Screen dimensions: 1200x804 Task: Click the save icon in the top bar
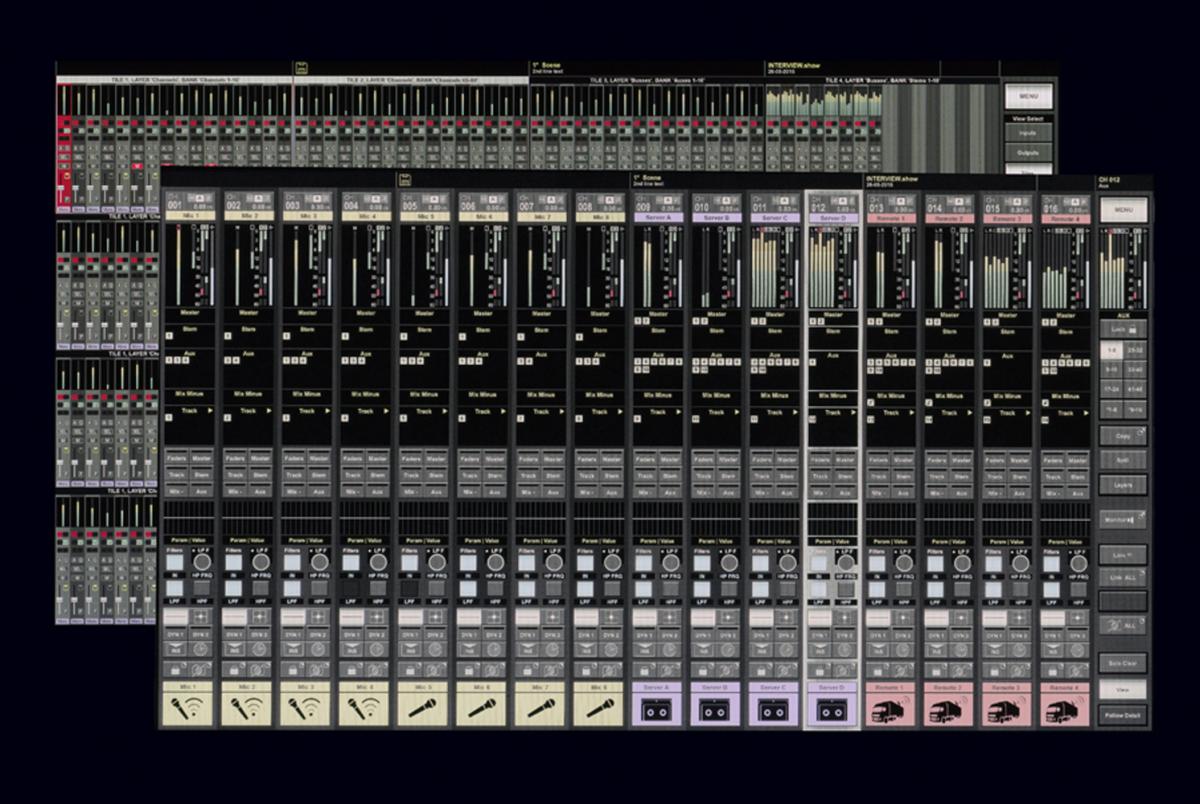[405, 179]
